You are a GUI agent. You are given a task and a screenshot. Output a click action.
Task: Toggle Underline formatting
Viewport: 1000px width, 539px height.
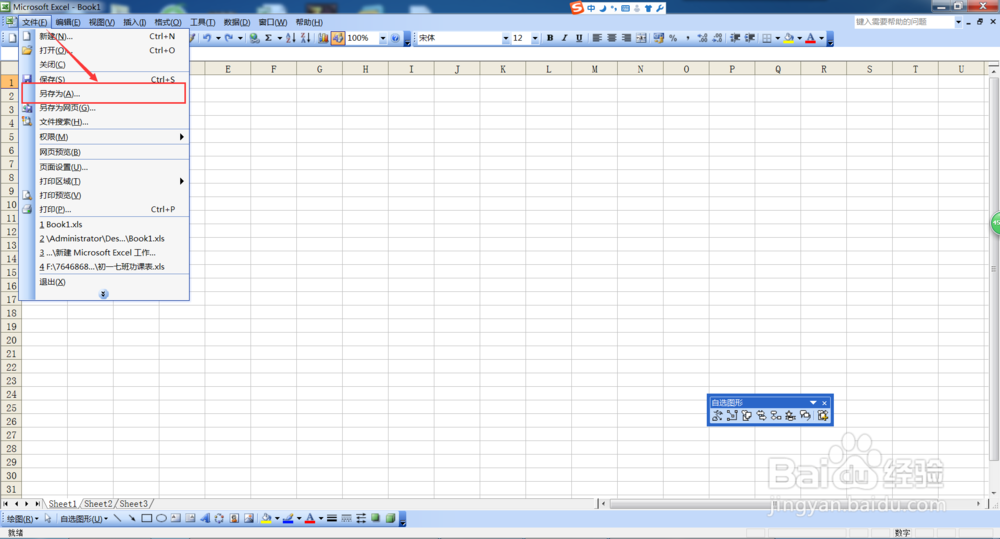click(579, 38)
